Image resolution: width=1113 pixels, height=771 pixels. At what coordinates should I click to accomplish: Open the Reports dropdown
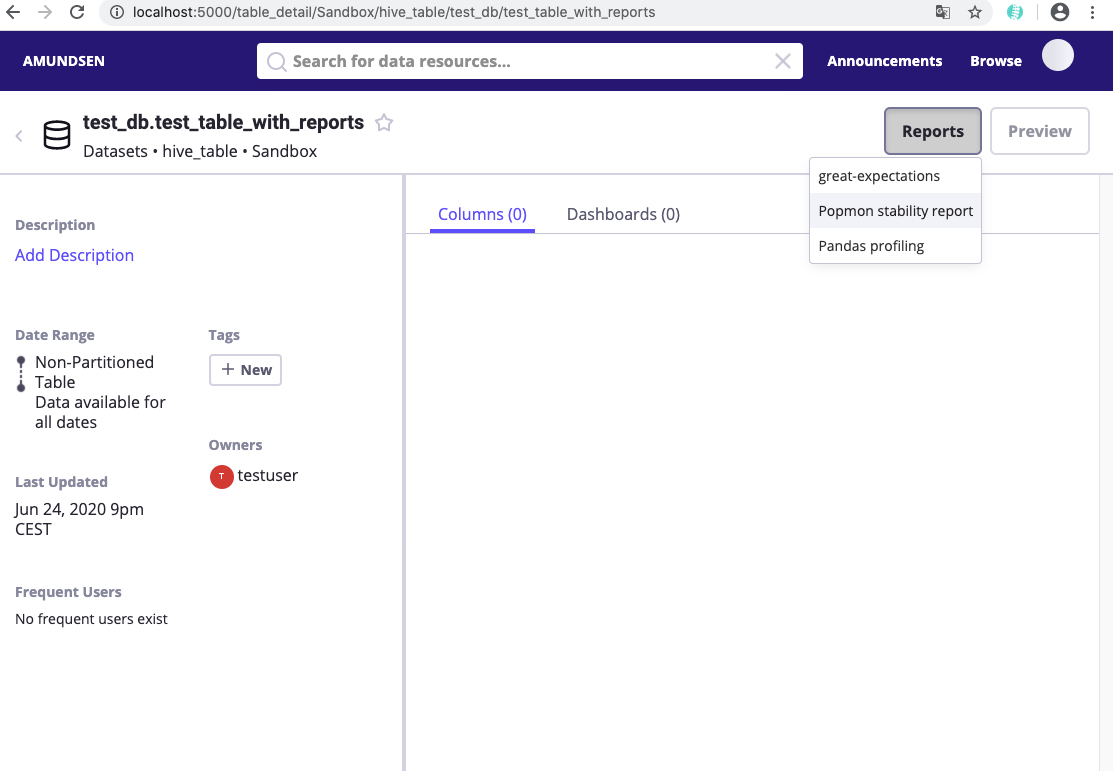[932, 130]
